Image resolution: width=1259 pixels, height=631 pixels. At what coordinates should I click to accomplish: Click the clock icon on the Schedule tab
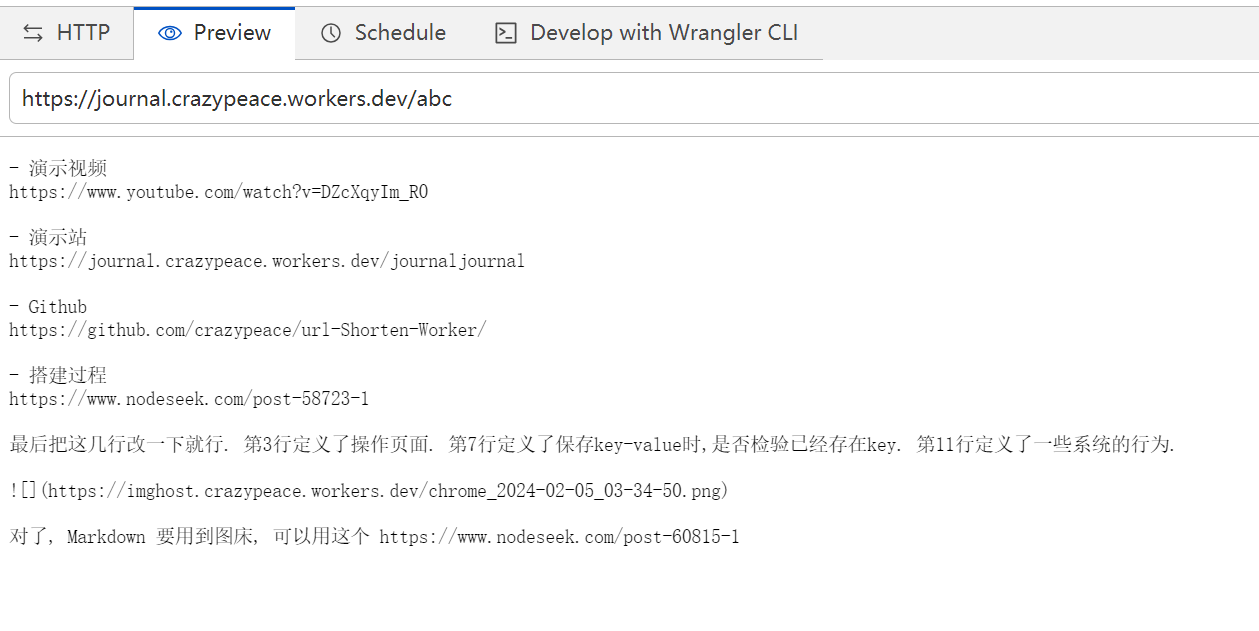coord(331,33)
